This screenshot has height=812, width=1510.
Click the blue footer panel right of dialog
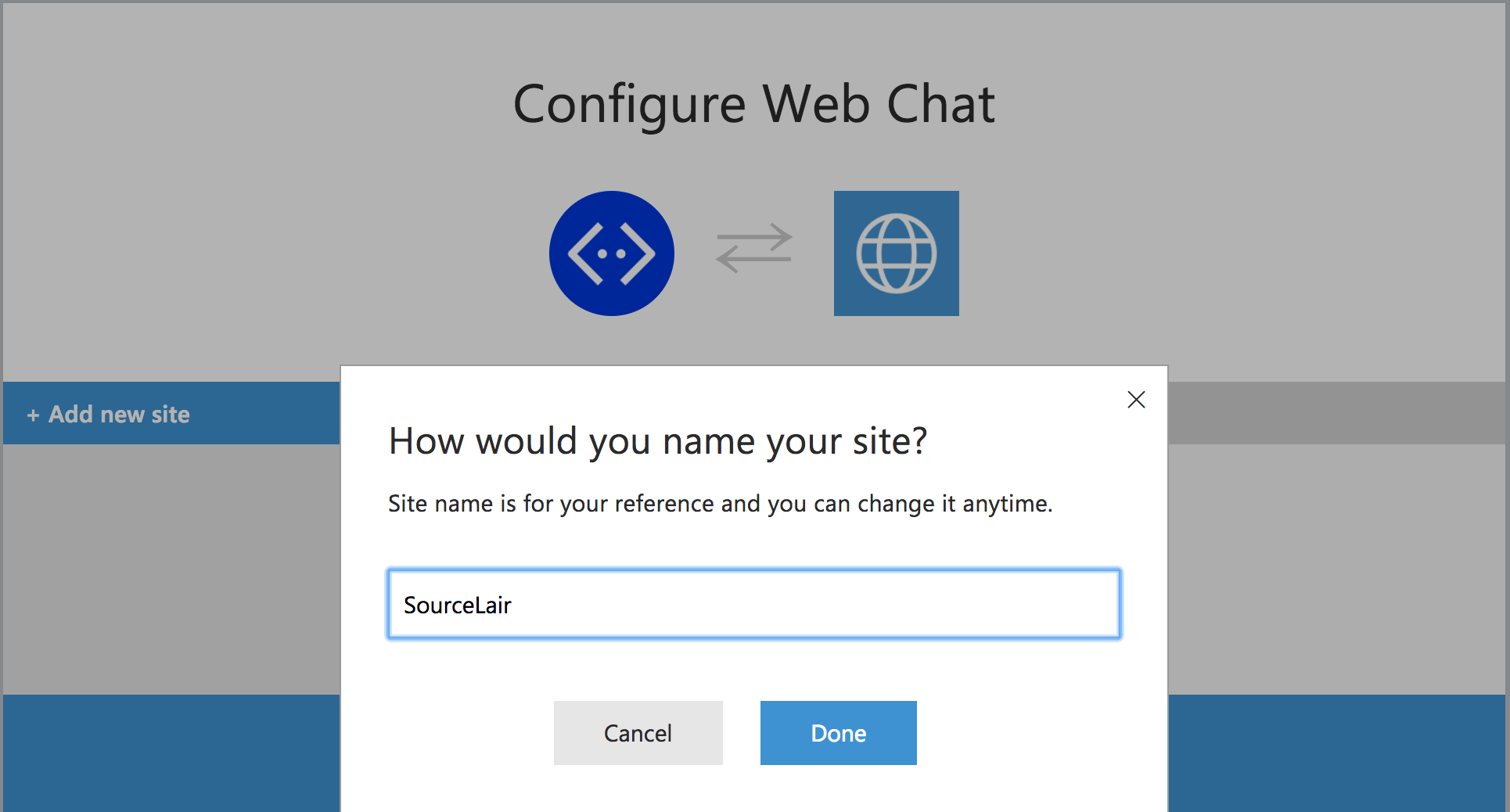[x=1336, y=753]
